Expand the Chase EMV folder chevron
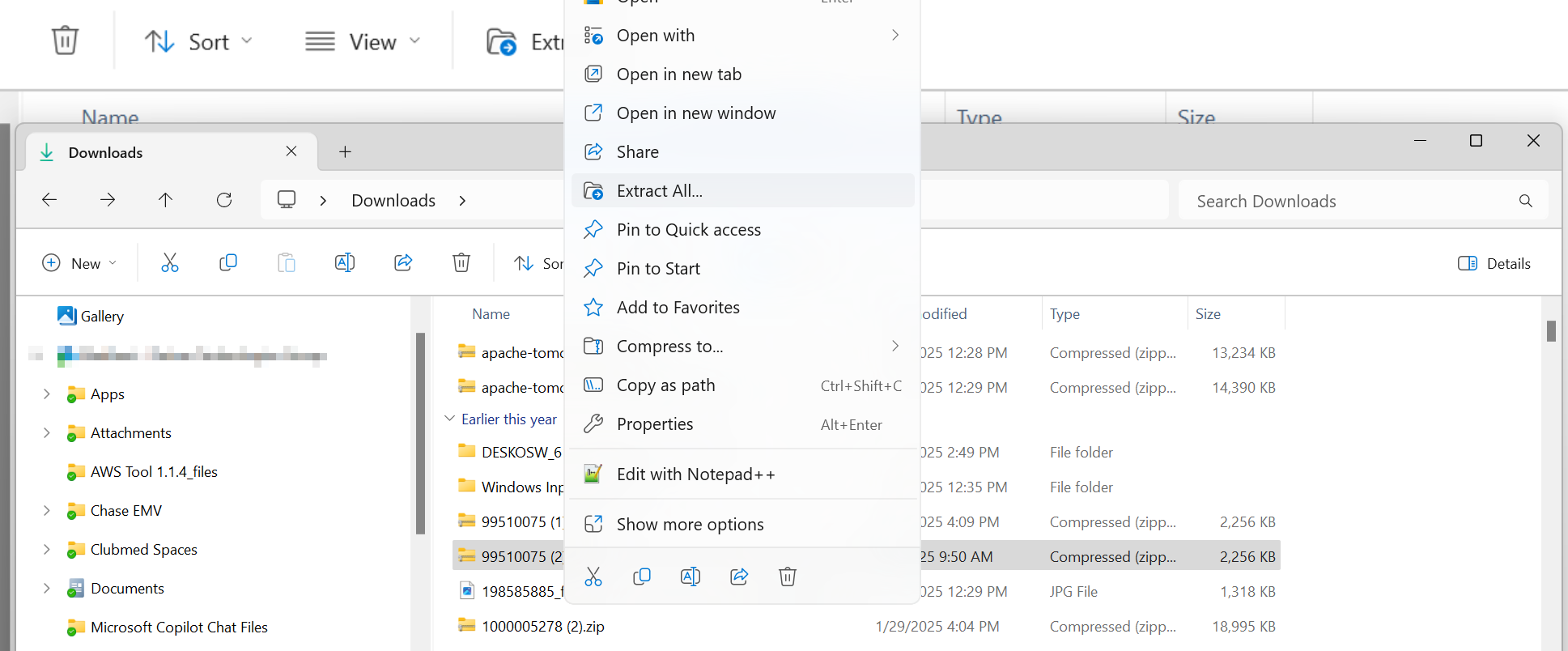 click(x=47, y=510)
